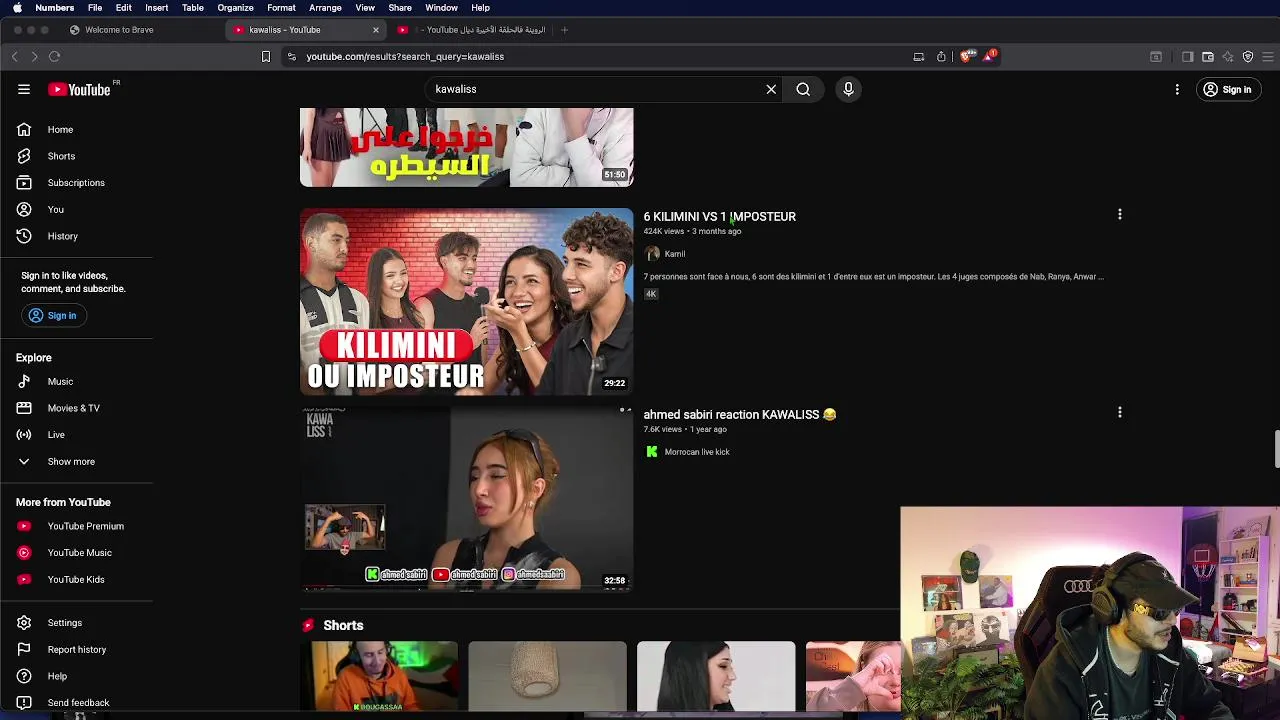Open the Short showing a woven lamp

pos(547,677)
